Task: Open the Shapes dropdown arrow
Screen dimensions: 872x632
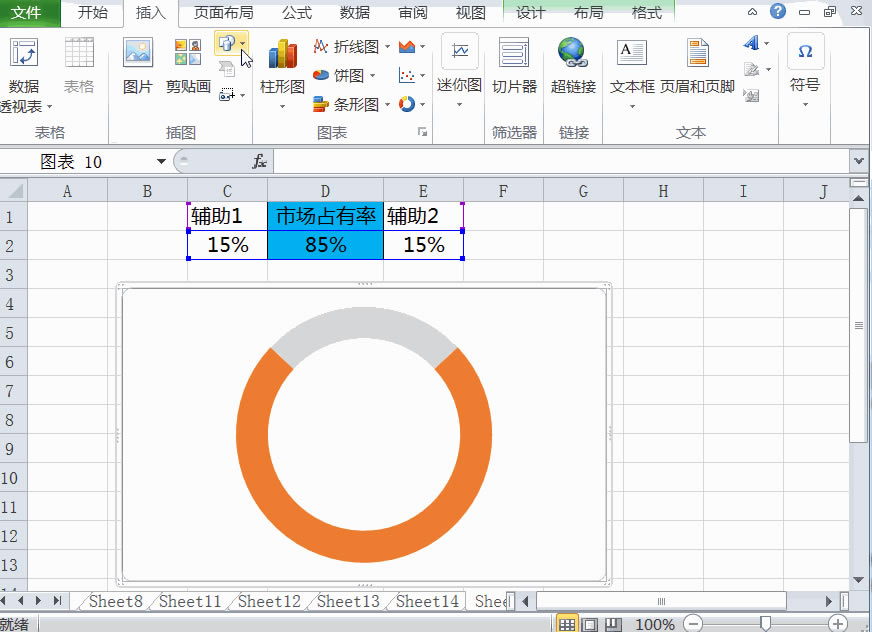Action: [242, 43]
